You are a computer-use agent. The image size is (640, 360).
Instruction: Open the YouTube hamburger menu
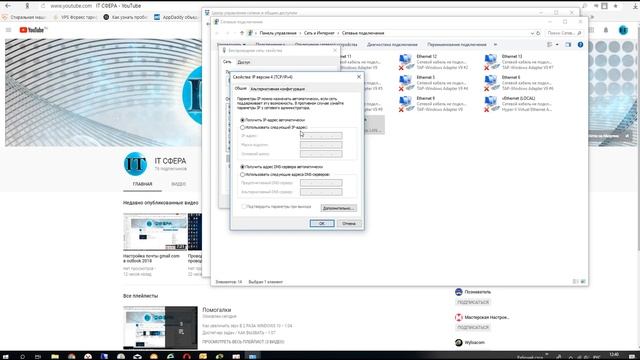[x=9, y=30]
